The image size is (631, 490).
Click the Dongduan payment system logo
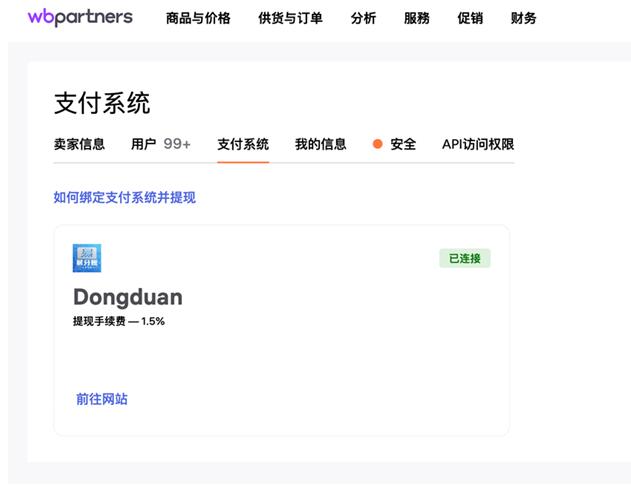tap(87, 258)
